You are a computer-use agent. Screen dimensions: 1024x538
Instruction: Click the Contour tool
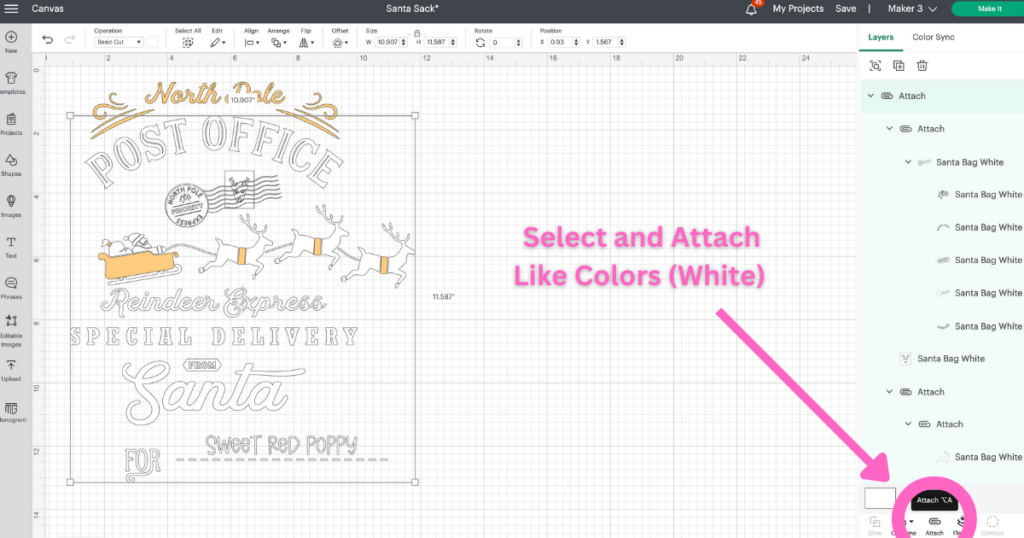pyautogui.click(x=992, y=525)
